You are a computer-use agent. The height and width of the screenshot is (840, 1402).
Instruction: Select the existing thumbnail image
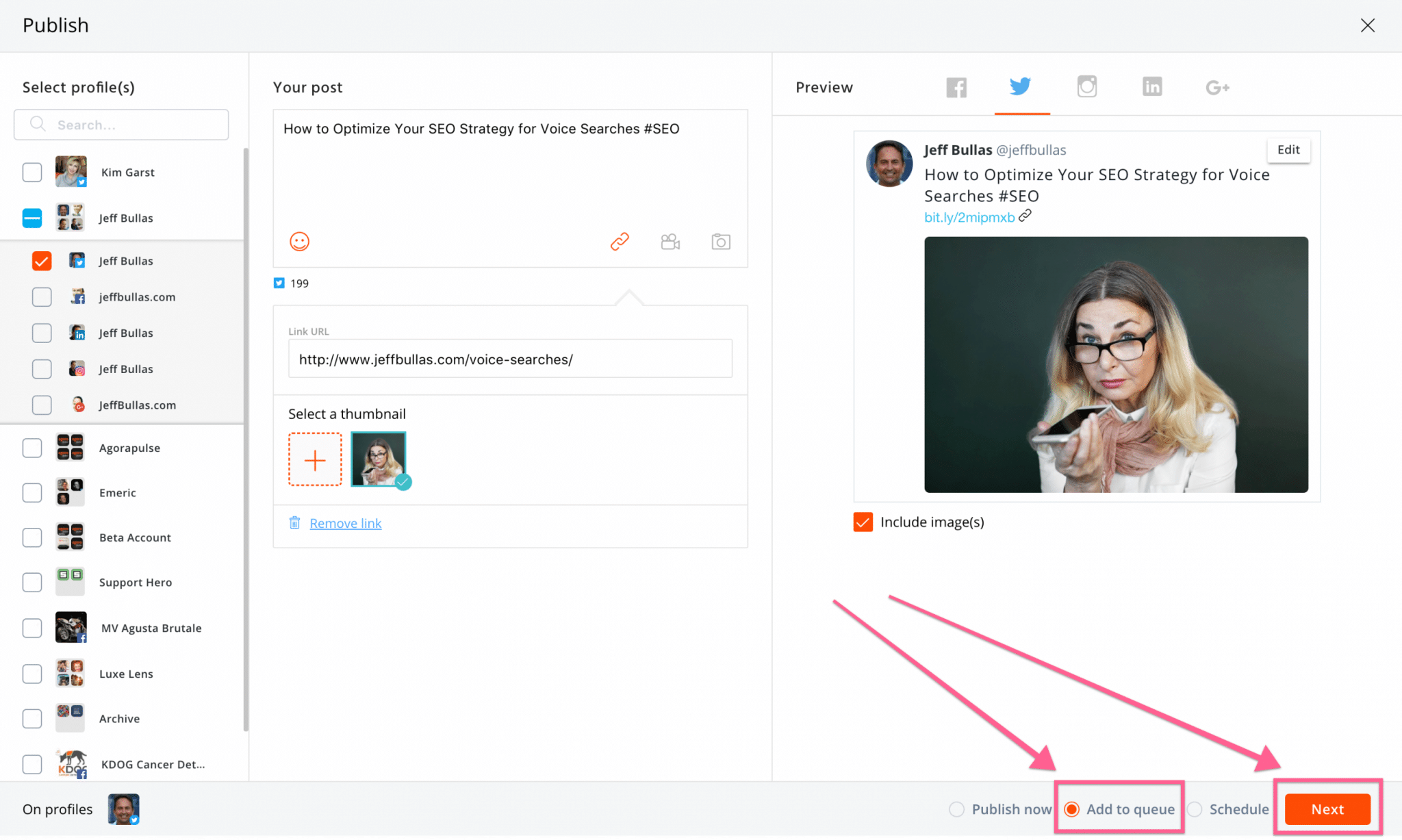(x=378, y=458)
